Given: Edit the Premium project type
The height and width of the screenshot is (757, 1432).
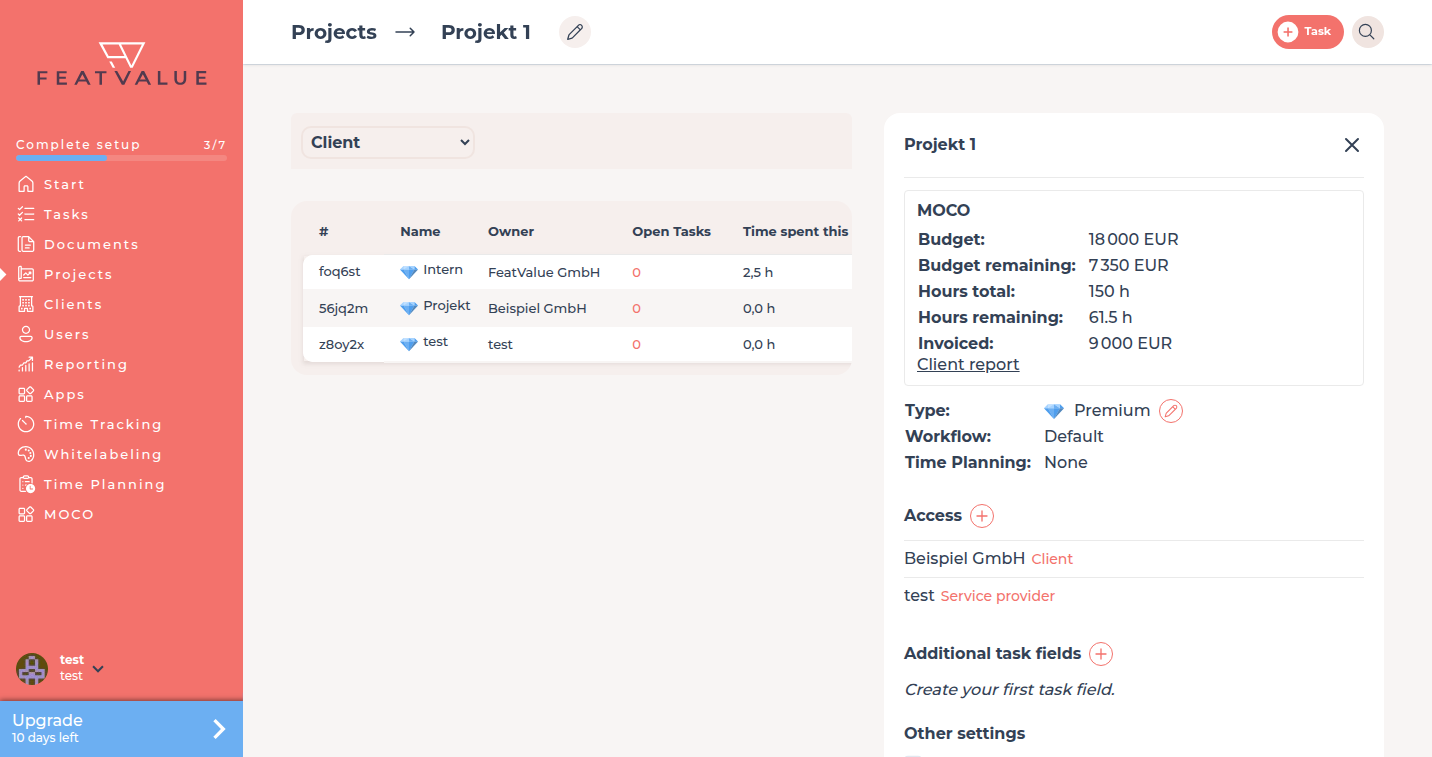Looking at the screenshot, I should click(1171, 411).
